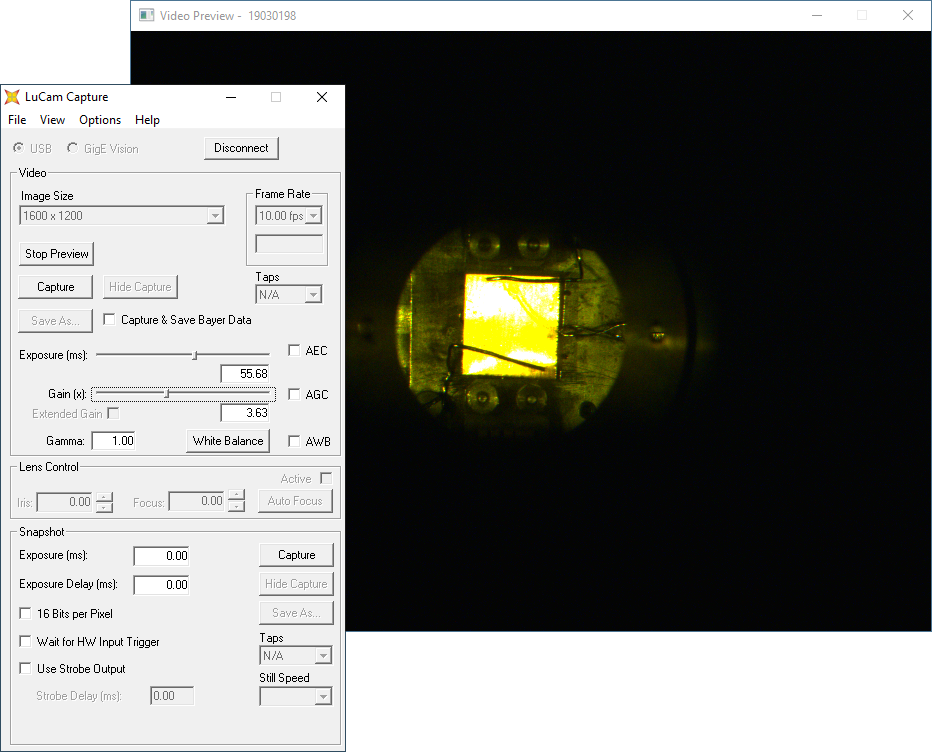Toggle the AEC auto exposure checkbox
The height and width of the screenshot is (752, 932).
pyautogui.click(x=294, y=350)
